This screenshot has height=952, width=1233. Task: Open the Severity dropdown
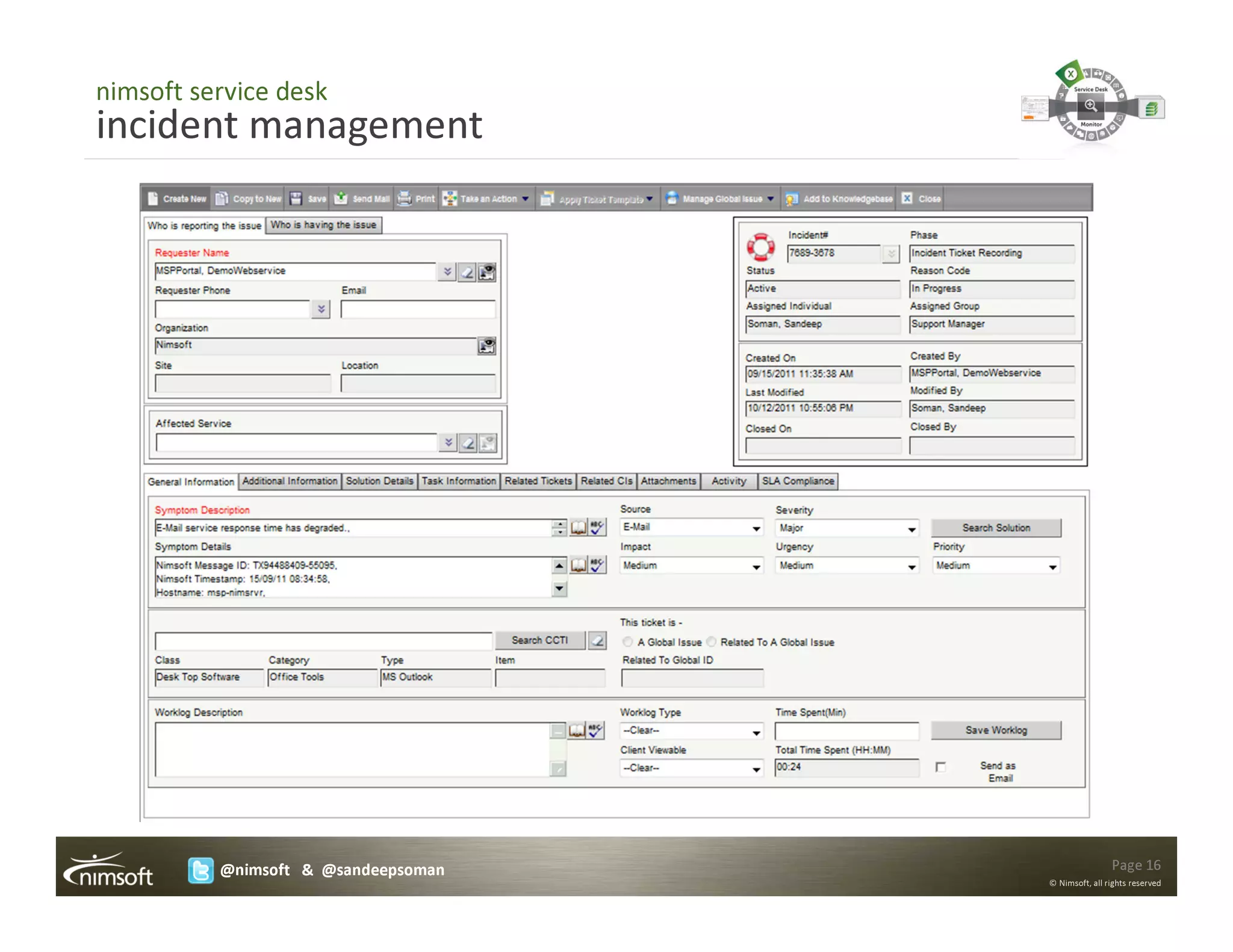(847, 528)
